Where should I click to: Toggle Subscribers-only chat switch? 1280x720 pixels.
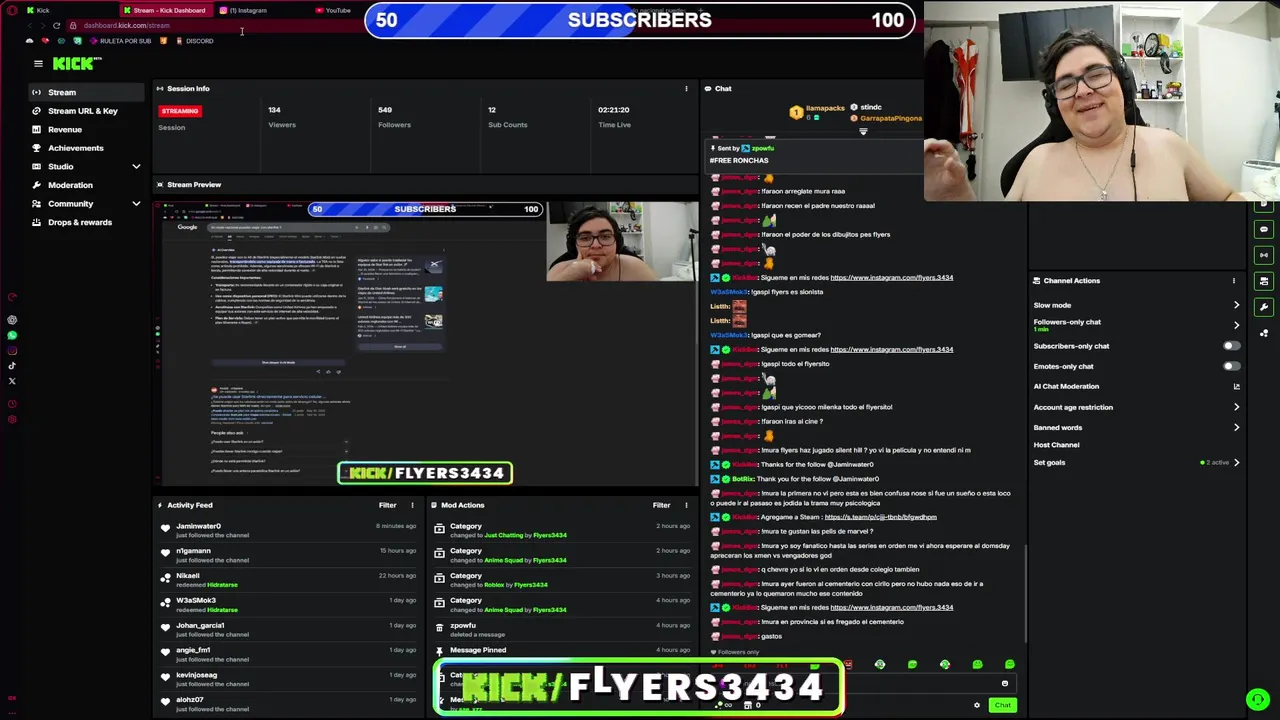(1231, 346)
